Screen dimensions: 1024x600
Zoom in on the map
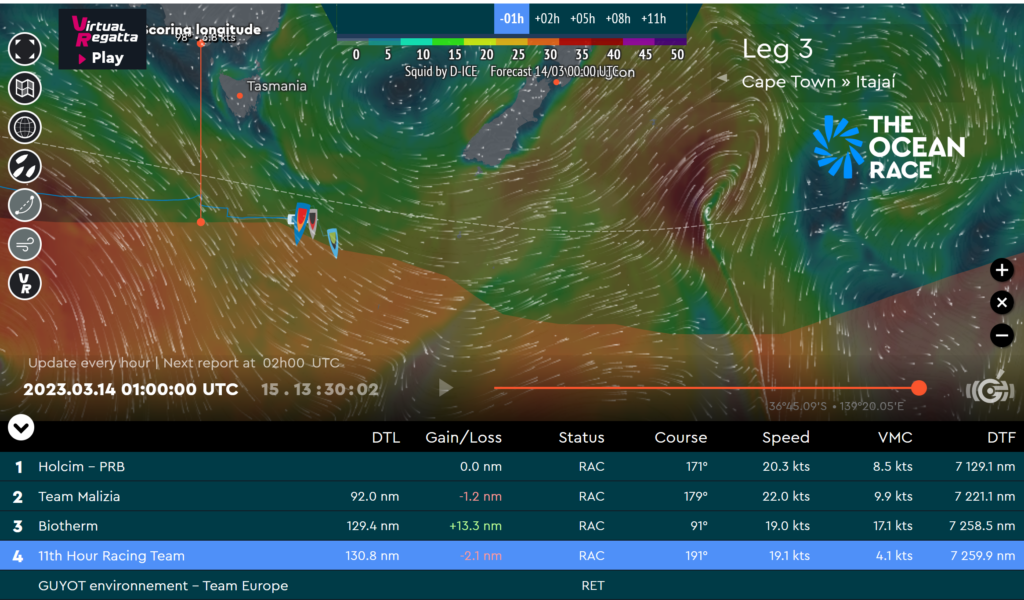point(1002,270)
